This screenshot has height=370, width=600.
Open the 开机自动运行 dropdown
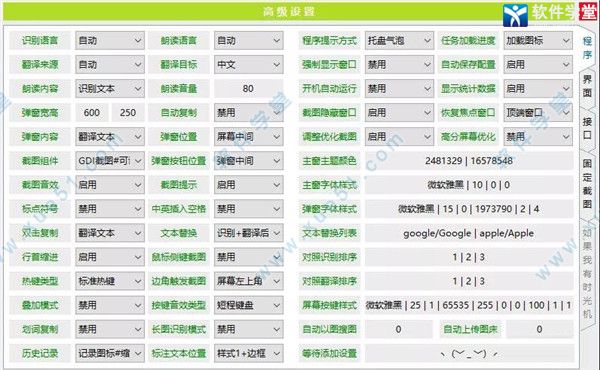[399, 89]
